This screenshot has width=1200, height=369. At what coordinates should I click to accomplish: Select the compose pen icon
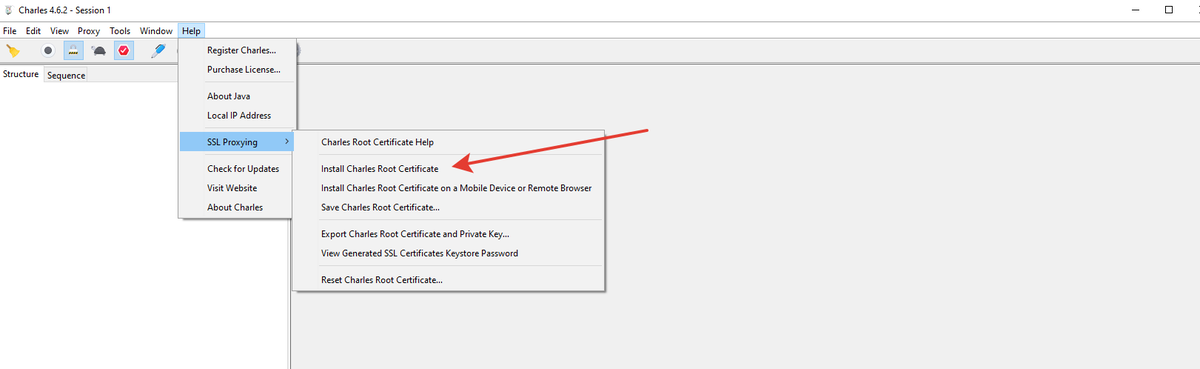coord(159,50)
